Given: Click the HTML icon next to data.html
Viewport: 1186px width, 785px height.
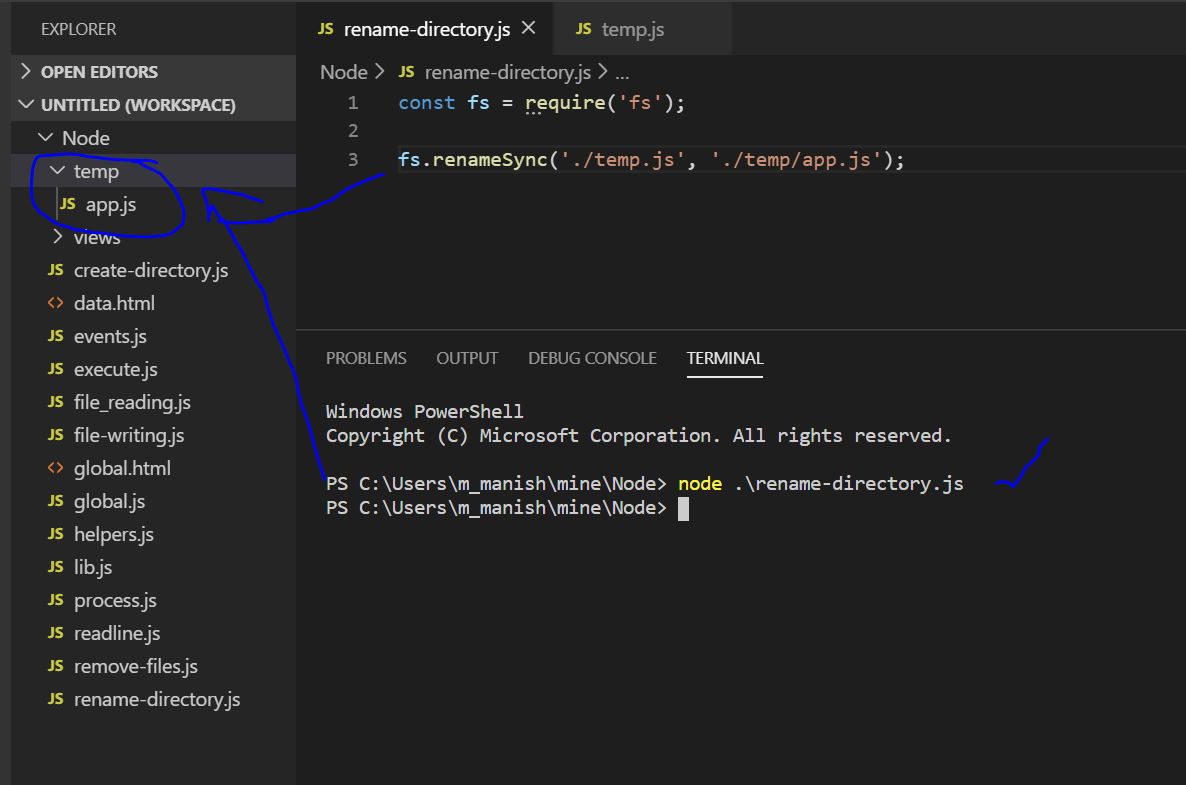Looking at the screenshot, I should point(57,303).
